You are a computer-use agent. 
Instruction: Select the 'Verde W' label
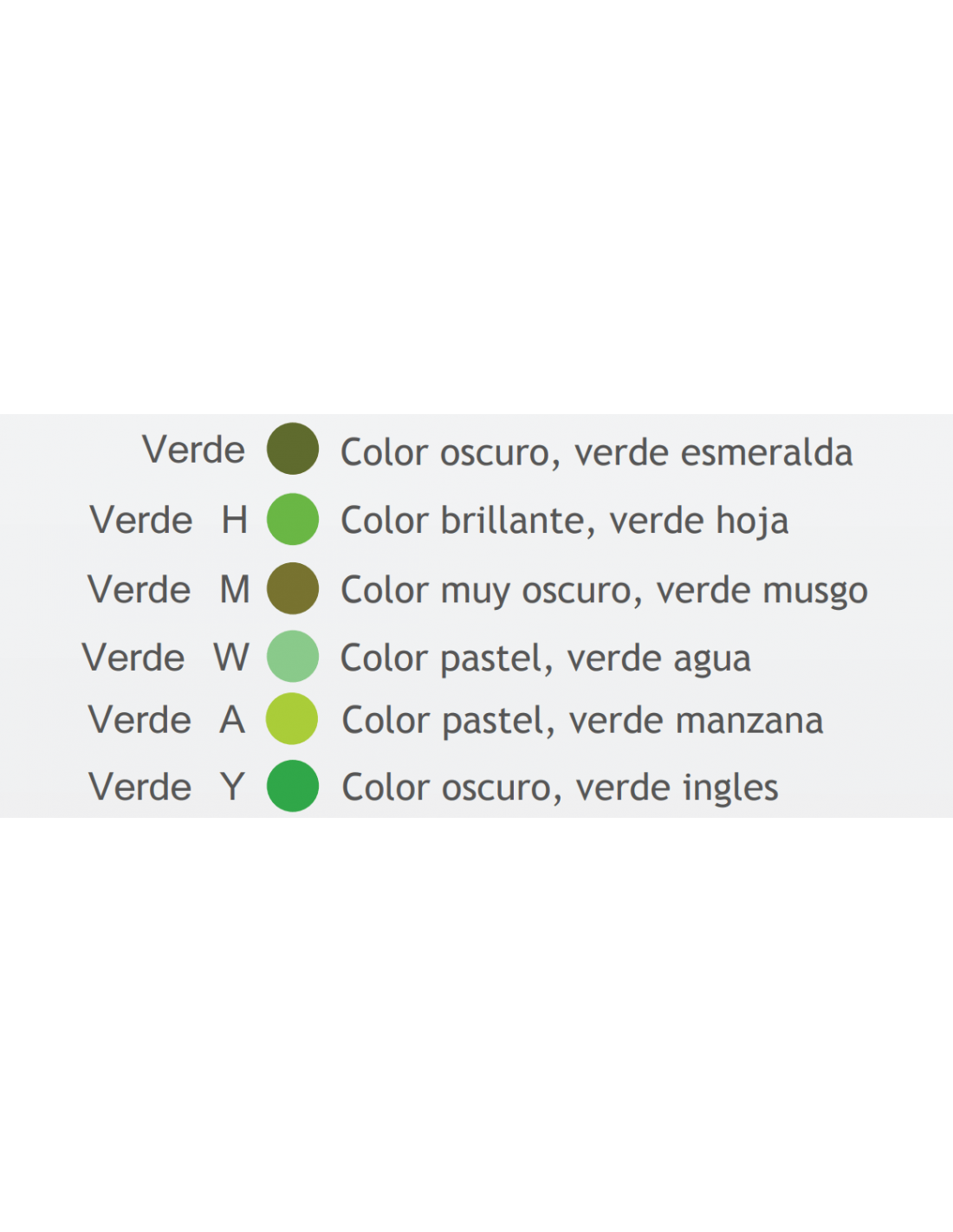(165, 658)
